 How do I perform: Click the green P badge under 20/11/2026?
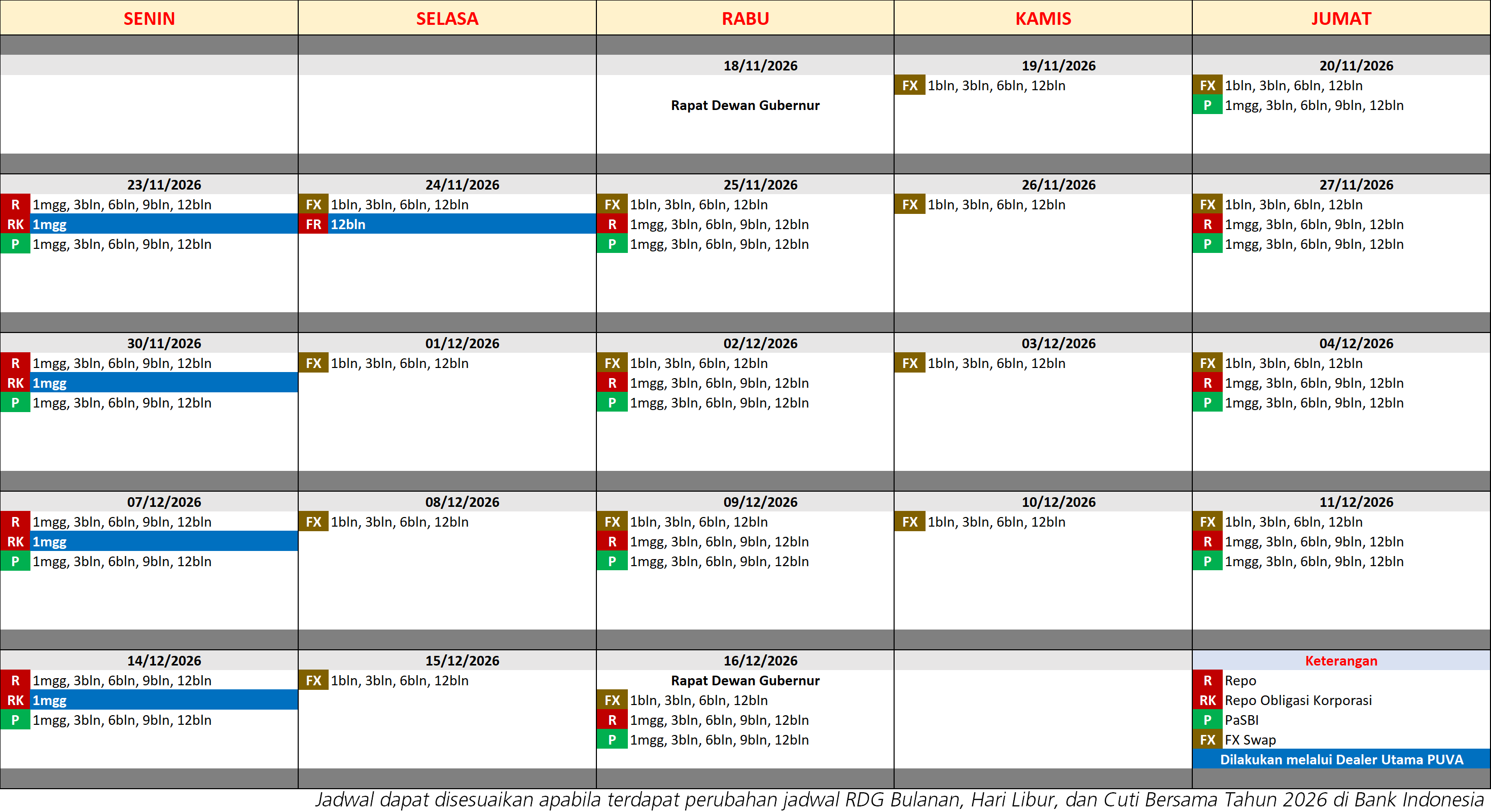[x=1208, y=105]
